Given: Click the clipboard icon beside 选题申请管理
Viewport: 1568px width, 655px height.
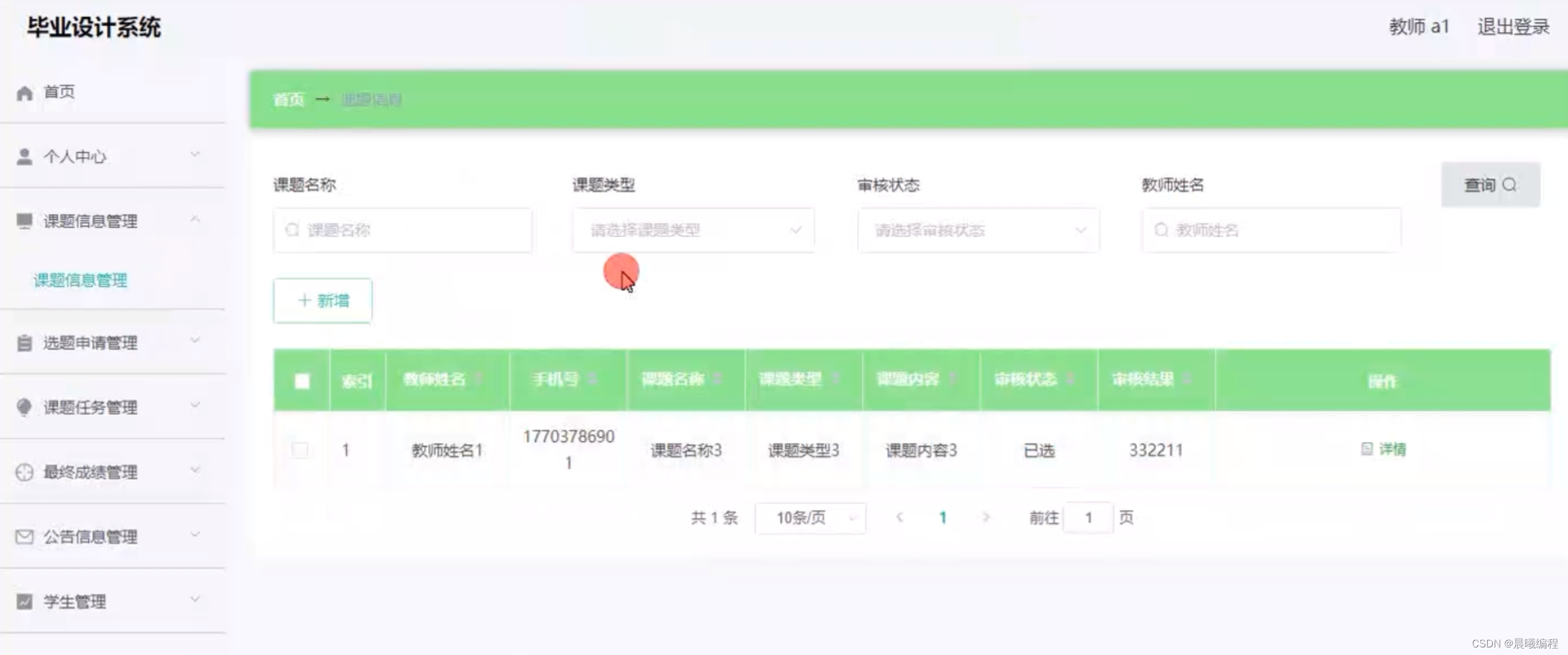Looking at the screenshot, I should (x=24, y=343).
